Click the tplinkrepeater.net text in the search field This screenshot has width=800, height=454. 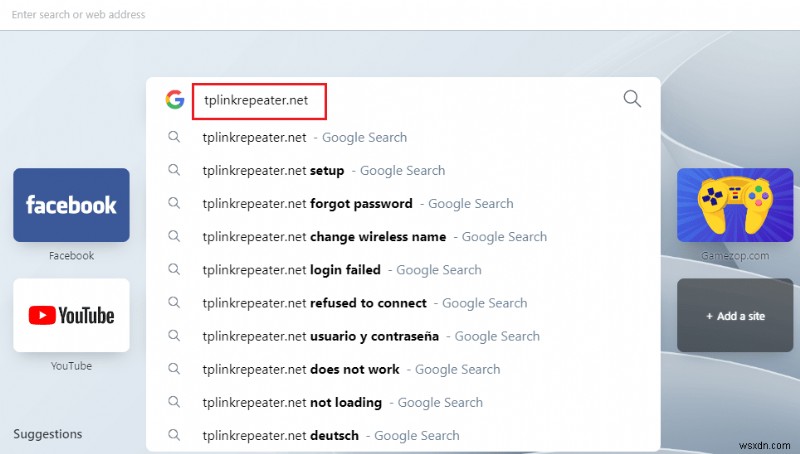coord(258,100)
